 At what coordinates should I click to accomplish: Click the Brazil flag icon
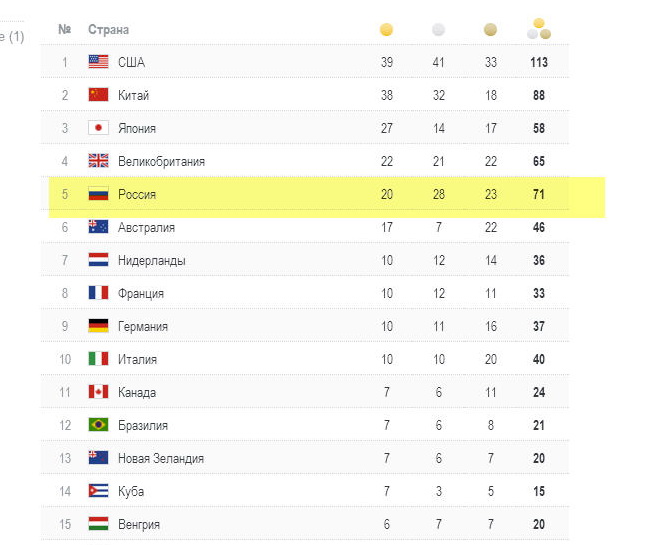pos(98,425)
